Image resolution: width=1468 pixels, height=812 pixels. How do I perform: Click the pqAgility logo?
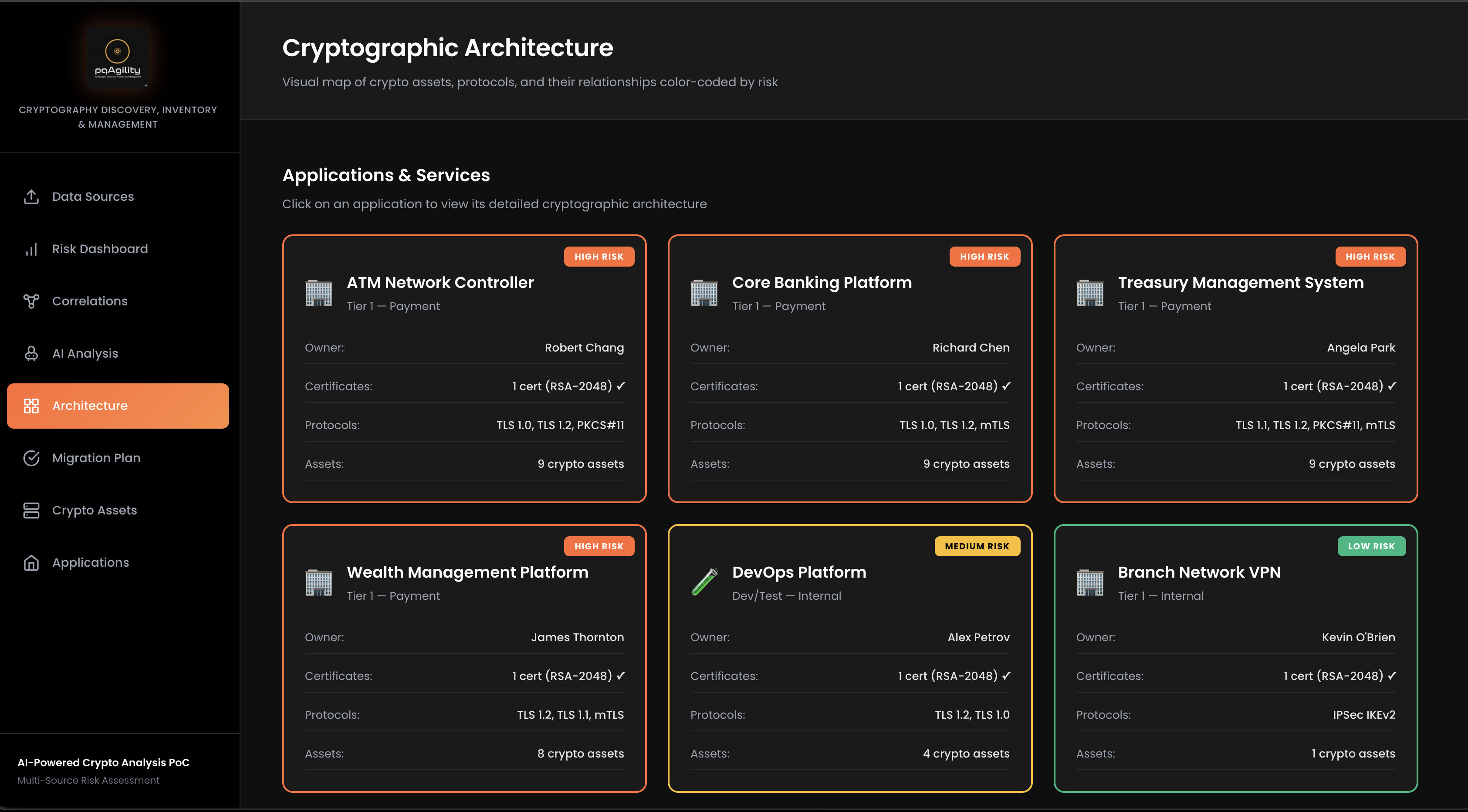tap(117, 57)
